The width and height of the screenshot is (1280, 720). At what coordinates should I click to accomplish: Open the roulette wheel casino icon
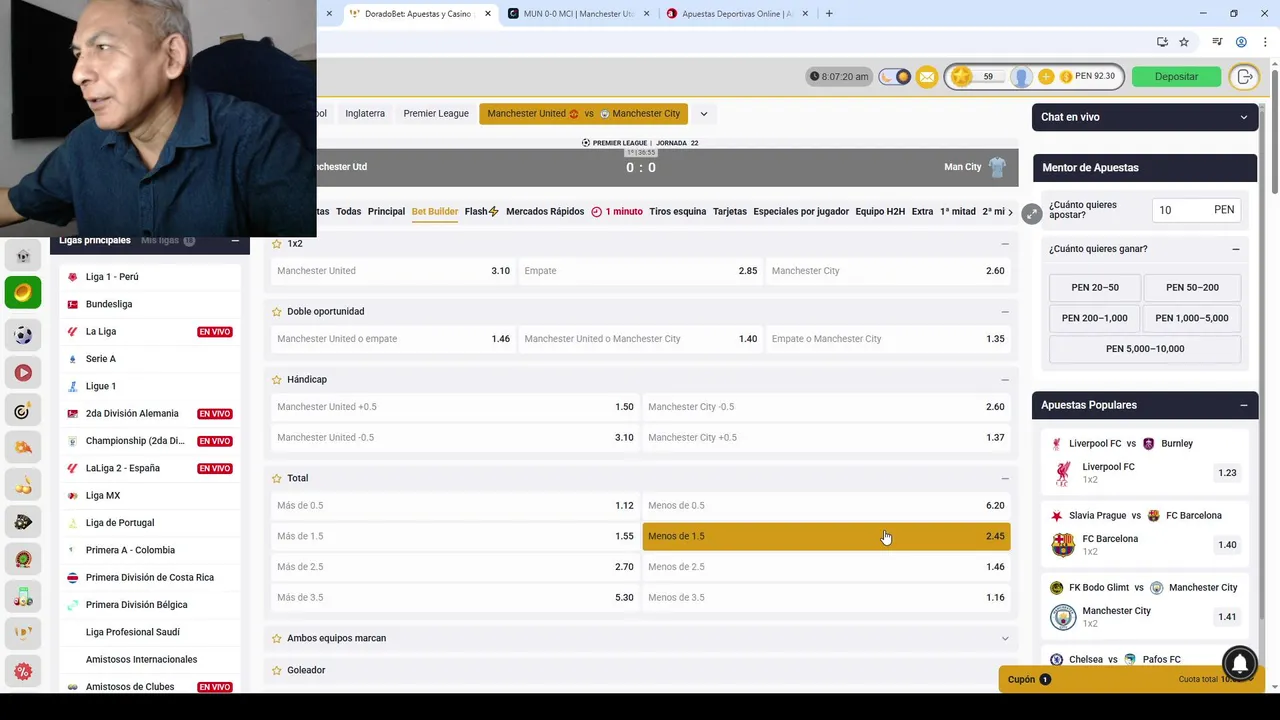pos(23,559)
